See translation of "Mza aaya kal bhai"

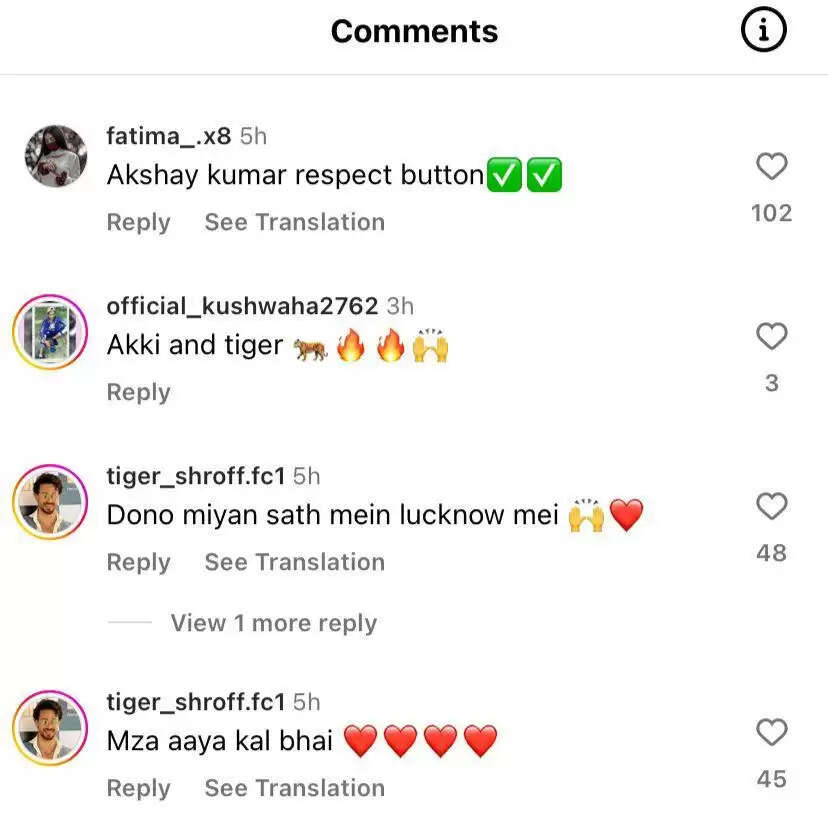[x=294, y=788]
